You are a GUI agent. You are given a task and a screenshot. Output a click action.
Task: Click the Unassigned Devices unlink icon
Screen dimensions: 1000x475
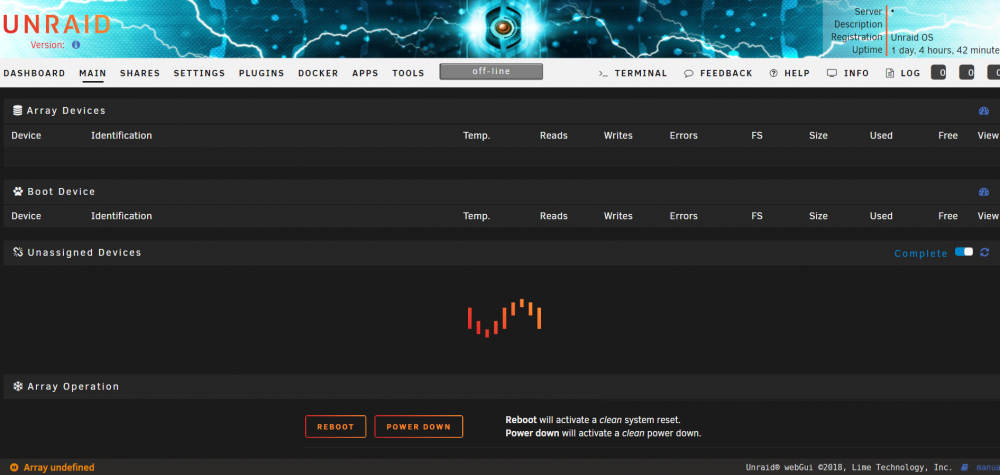(x=18, y=252)
